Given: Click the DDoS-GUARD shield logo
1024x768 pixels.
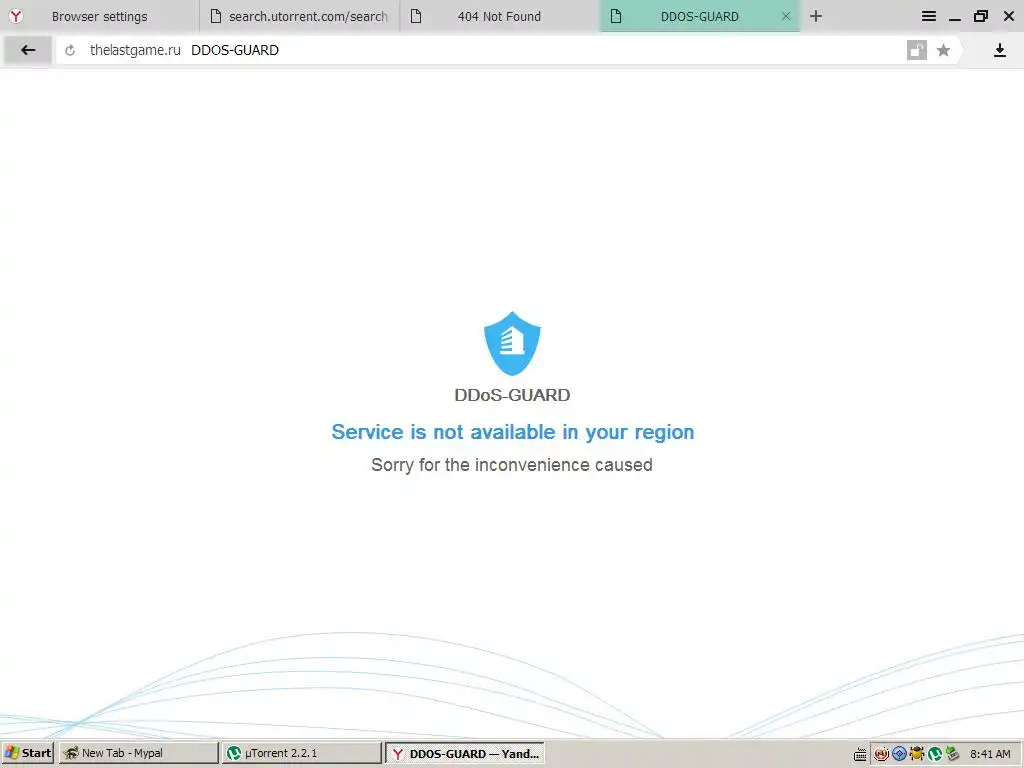Looking at the screenshot, I should coord(512,344).
